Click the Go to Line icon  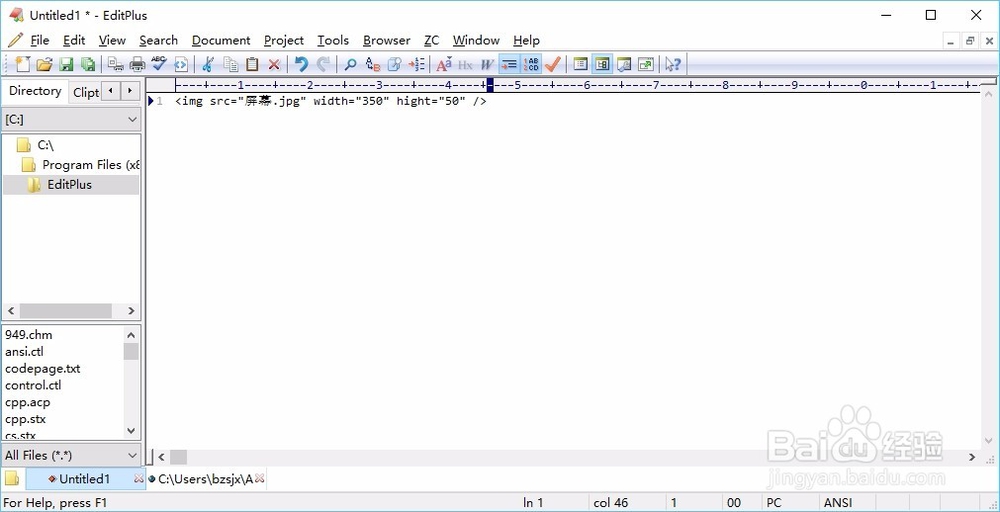(x=416, y=64)
